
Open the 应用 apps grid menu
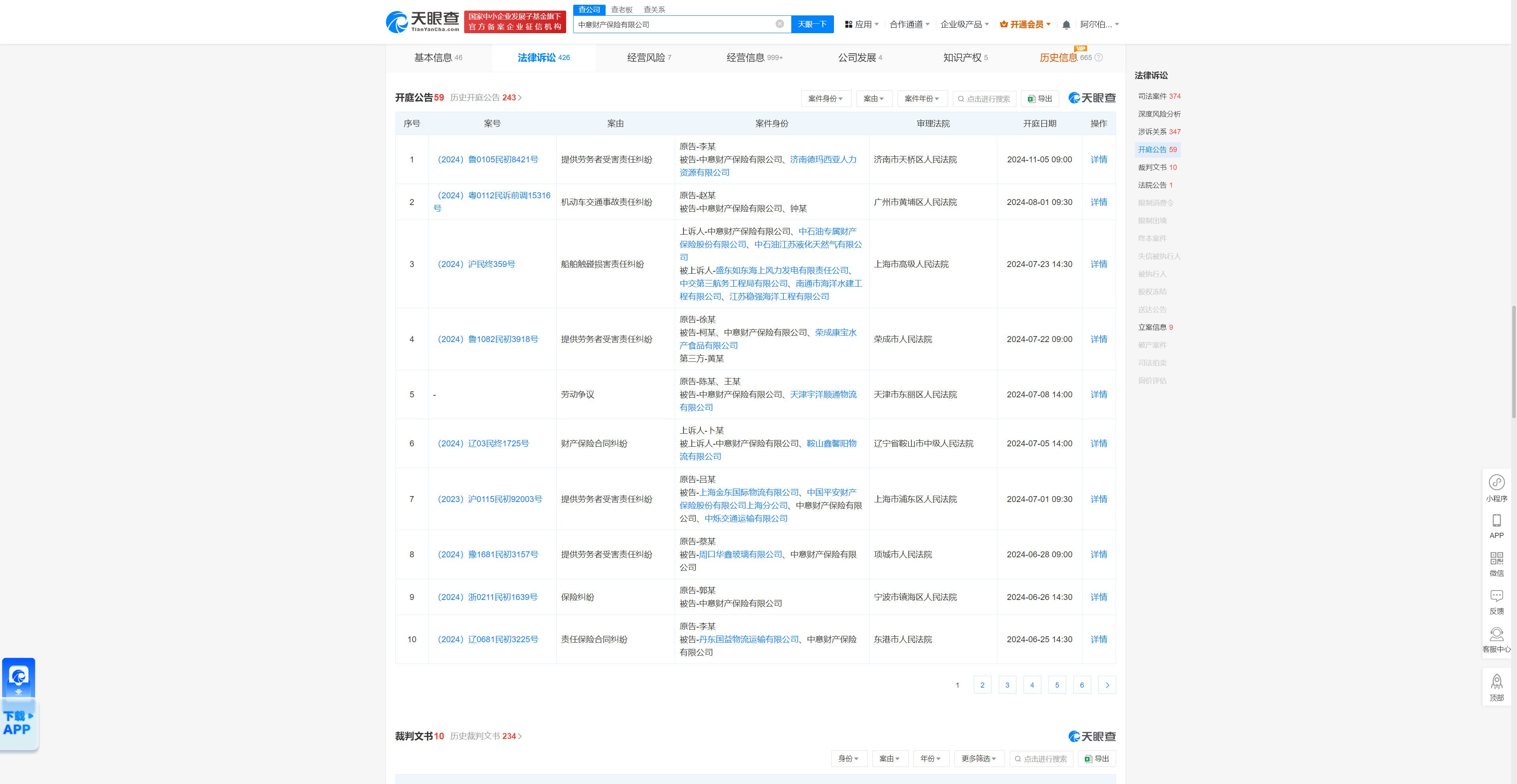click(862, 25)
